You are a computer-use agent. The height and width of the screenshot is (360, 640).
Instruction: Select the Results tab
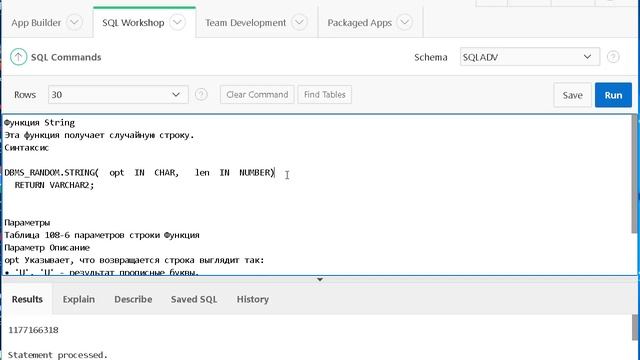tap(27, 299)
